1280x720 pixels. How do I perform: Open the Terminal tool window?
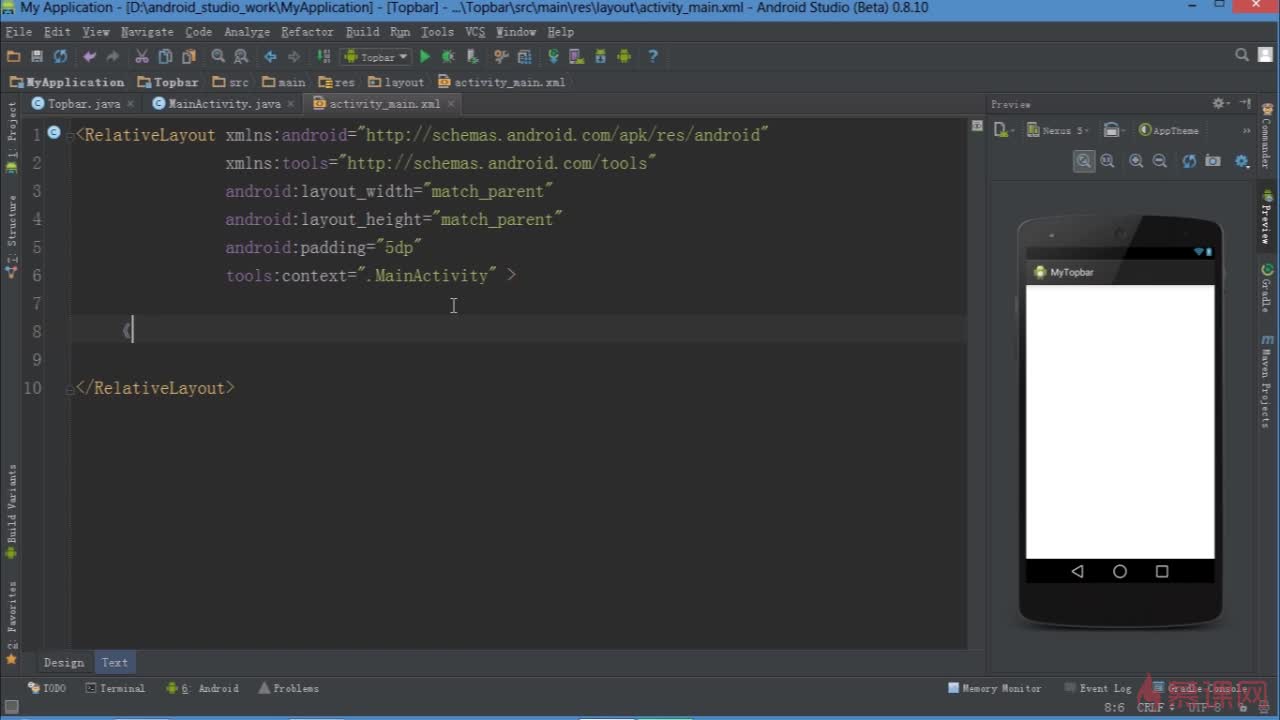[116, 688]
